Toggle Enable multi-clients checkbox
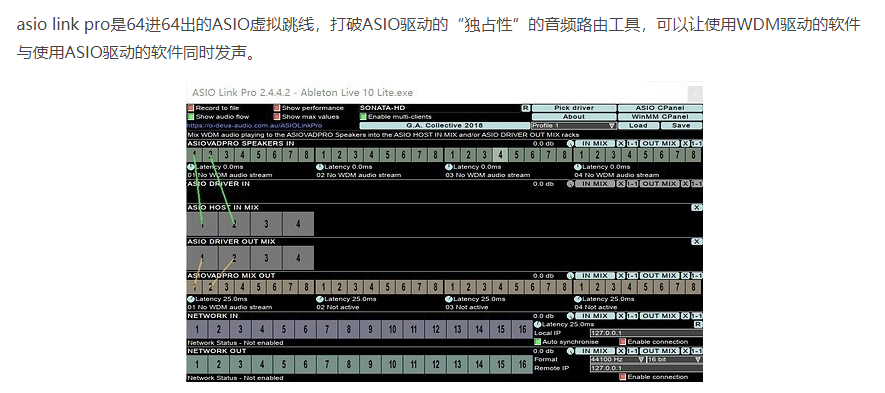885x393 pixels. click(x=363, y=117)
